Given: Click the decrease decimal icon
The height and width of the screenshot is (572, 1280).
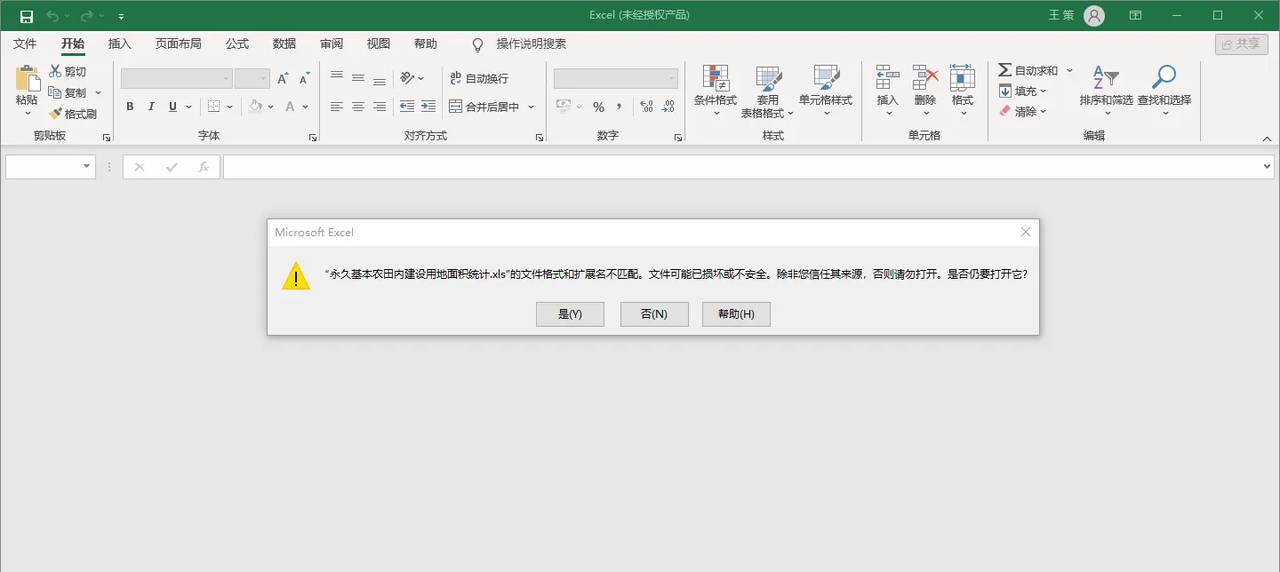Looking at the screenshot, I should click(668, 107).
